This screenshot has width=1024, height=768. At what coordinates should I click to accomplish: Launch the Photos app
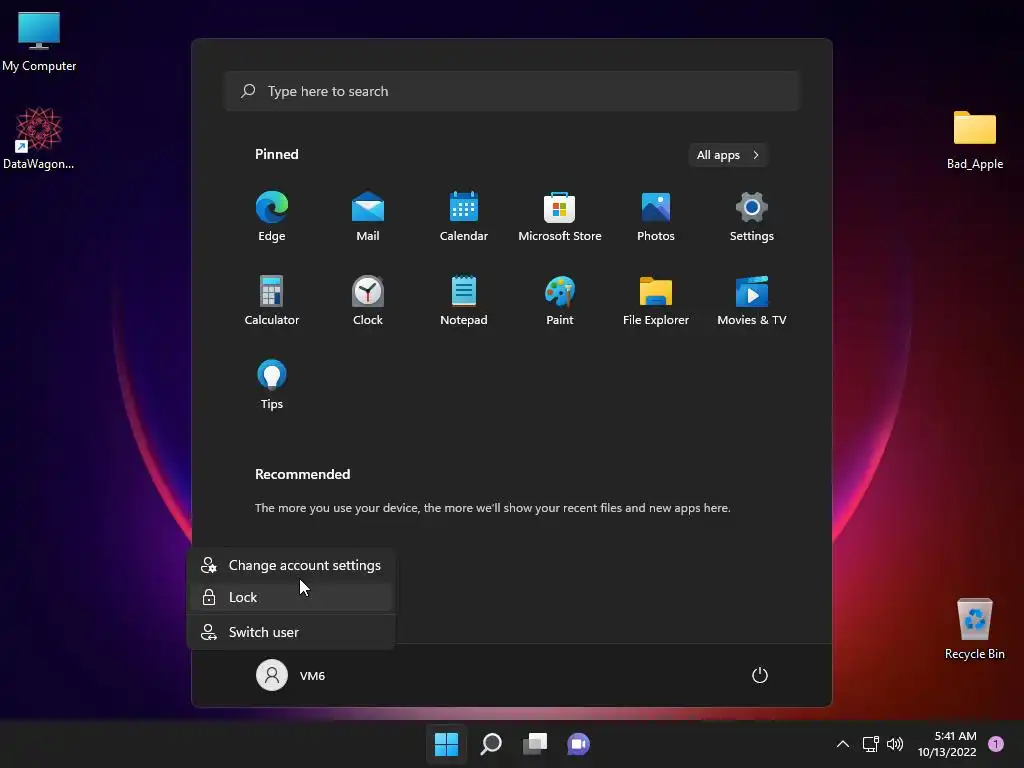(x=656, y=216)
